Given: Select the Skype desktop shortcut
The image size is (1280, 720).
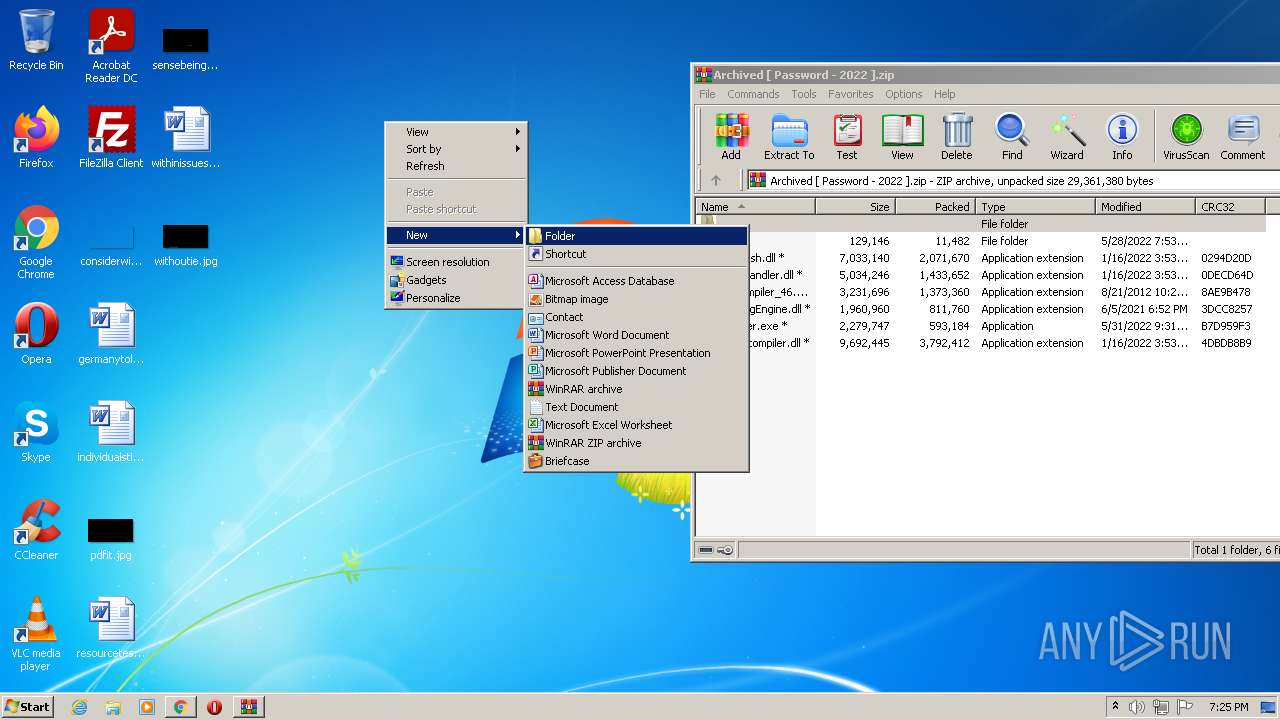Looking at the screenshot, I should point(36,431).
